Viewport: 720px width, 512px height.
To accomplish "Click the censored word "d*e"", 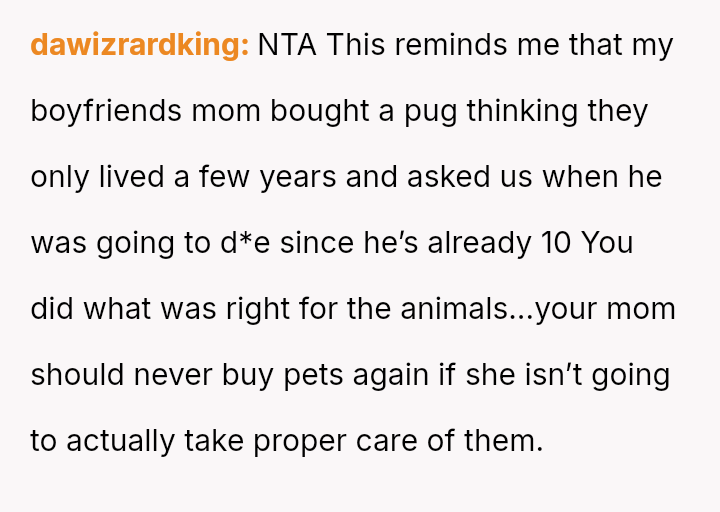I will pos(243,243).
